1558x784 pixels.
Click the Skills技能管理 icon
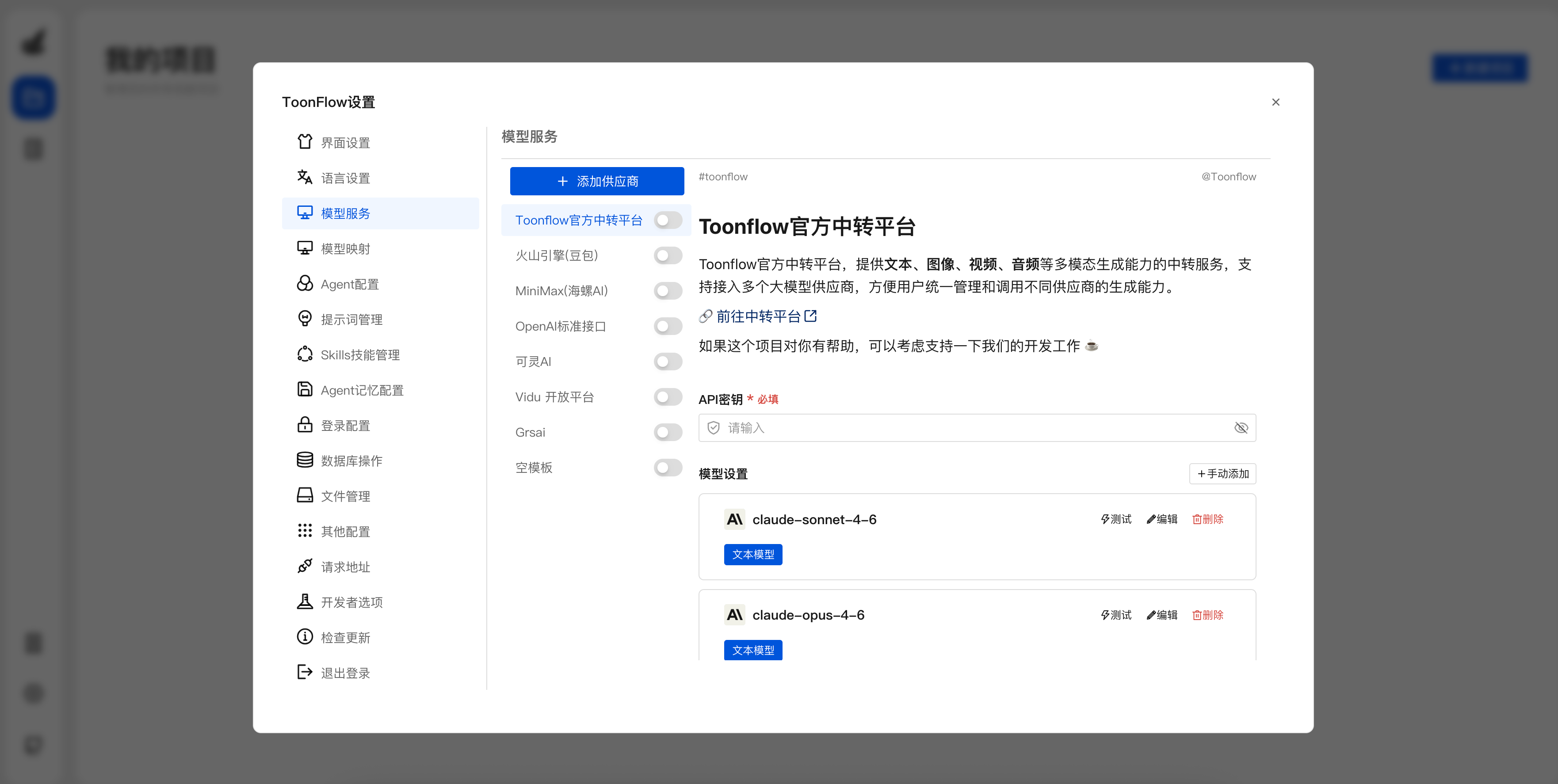tap(305, 354)
